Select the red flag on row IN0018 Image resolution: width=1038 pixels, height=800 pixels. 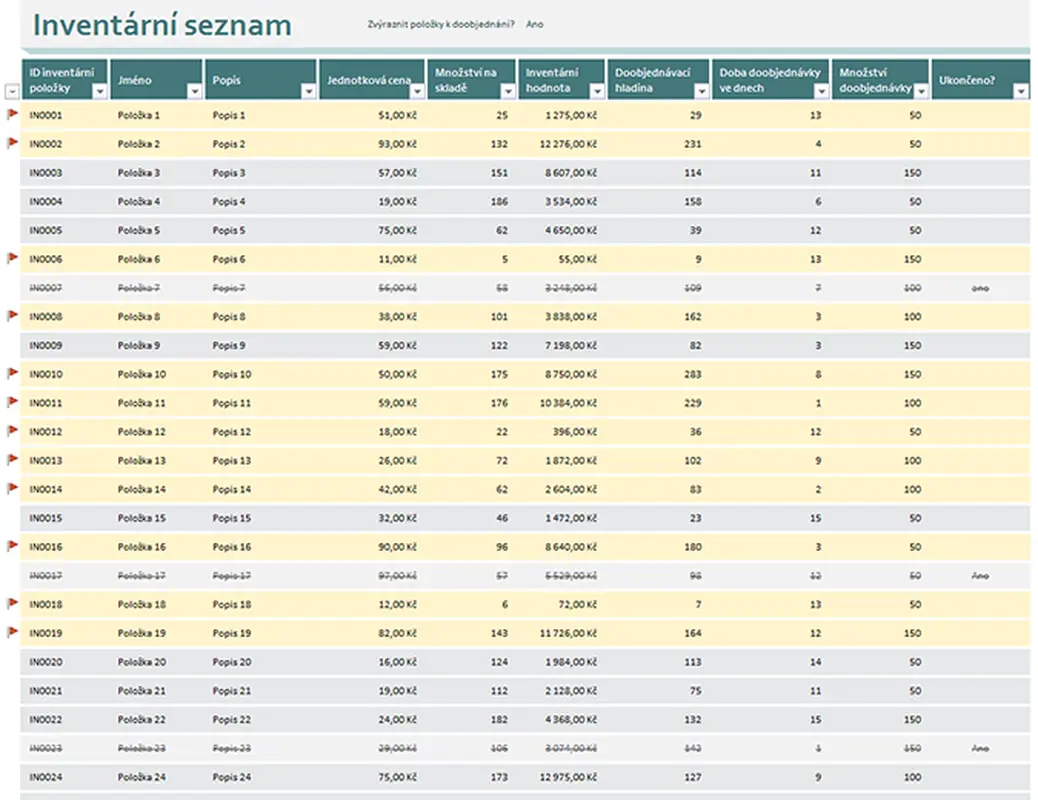point(12,603)
